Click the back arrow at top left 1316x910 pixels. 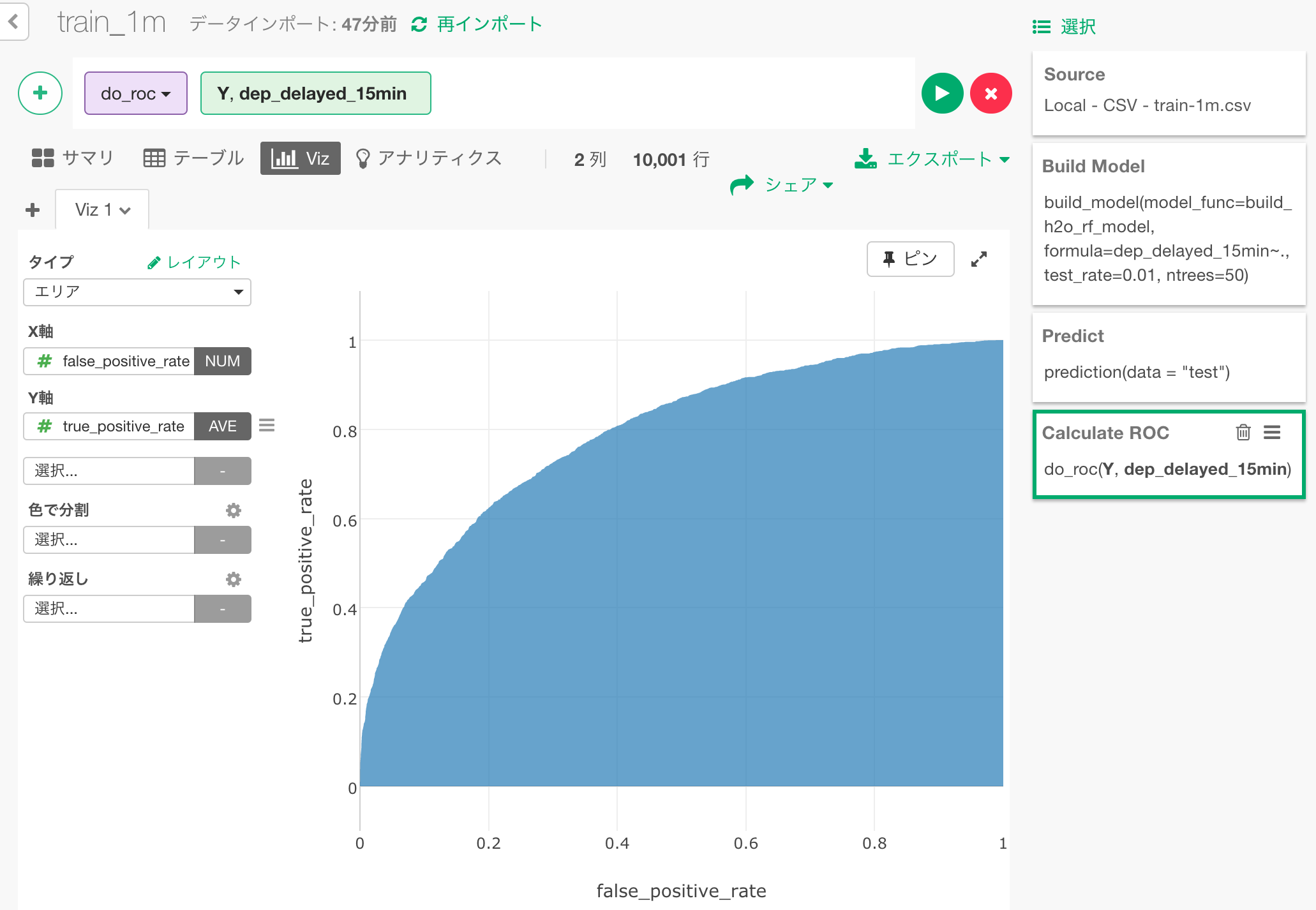pyautogui.click(x=13, y=22)
